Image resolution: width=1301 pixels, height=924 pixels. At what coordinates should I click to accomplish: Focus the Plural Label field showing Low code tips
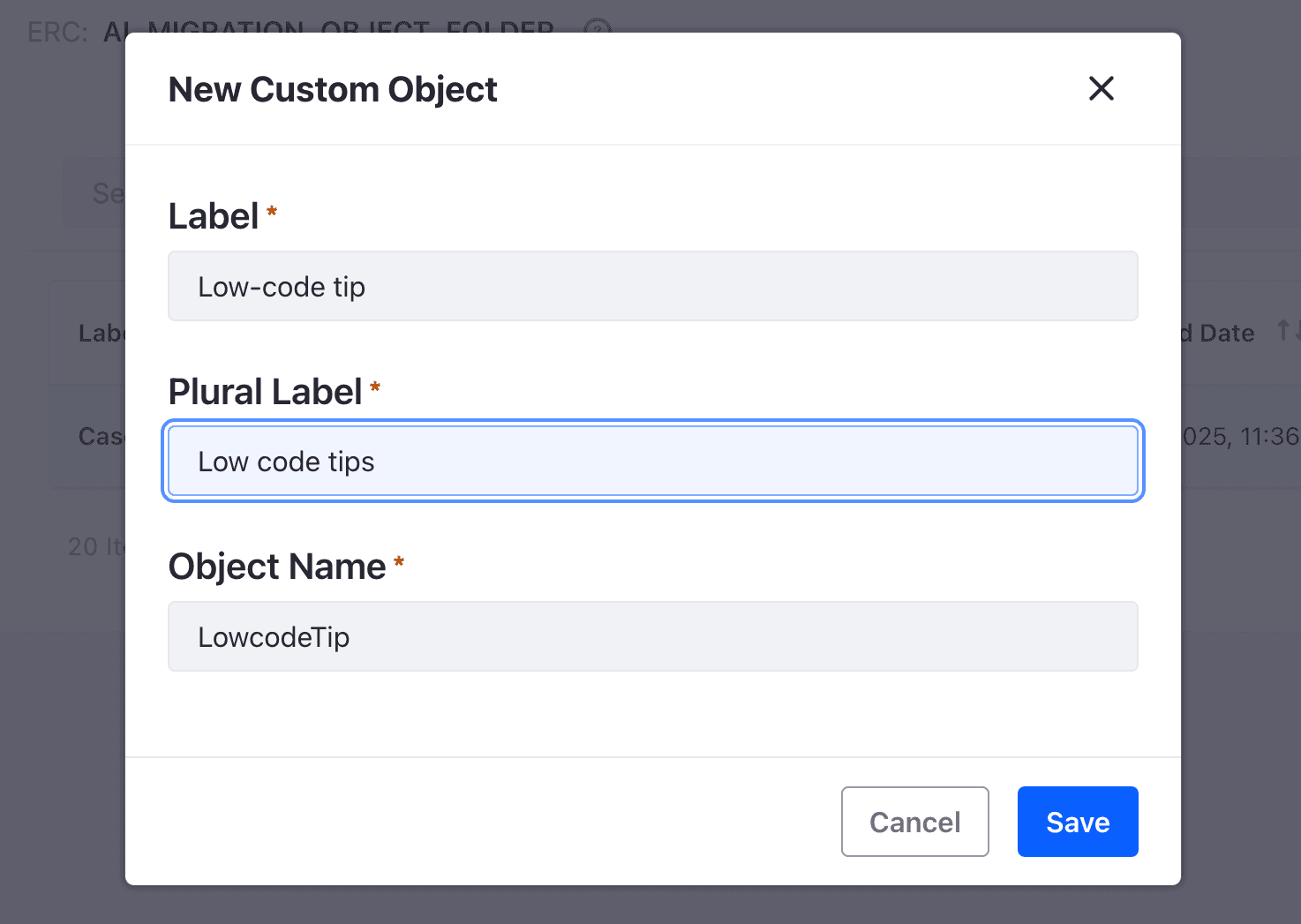pyautogui.click(x=652, y=461)
